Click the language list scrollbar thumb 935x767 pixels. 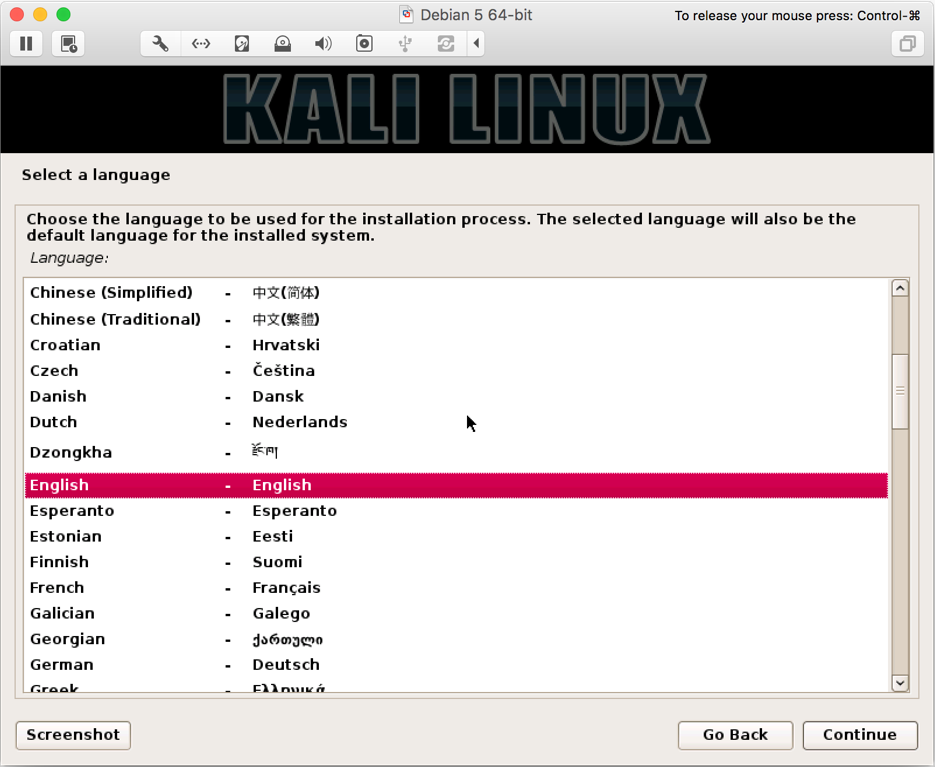click(x=900, y=391)
